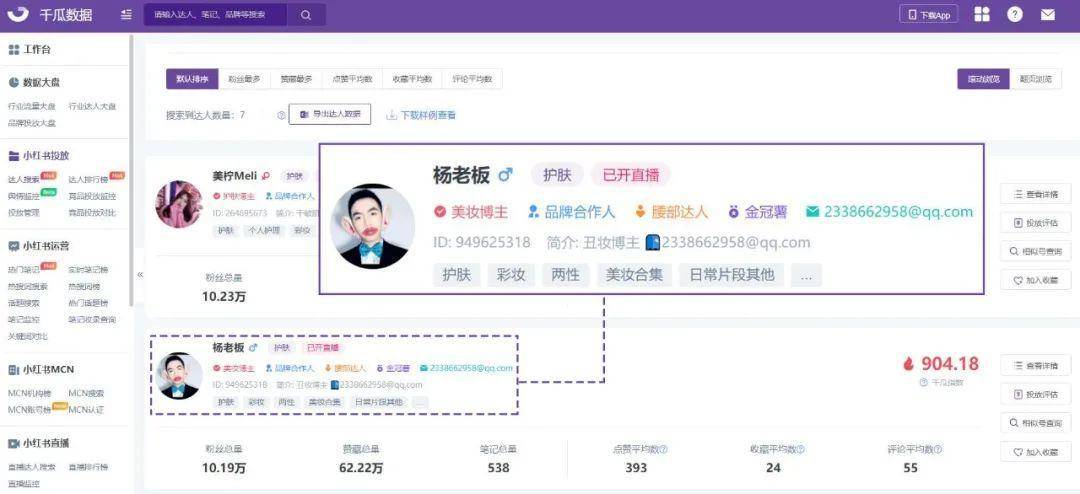Click the 千瓜数据 logo

pyautogui.click(x=55, y=15)
